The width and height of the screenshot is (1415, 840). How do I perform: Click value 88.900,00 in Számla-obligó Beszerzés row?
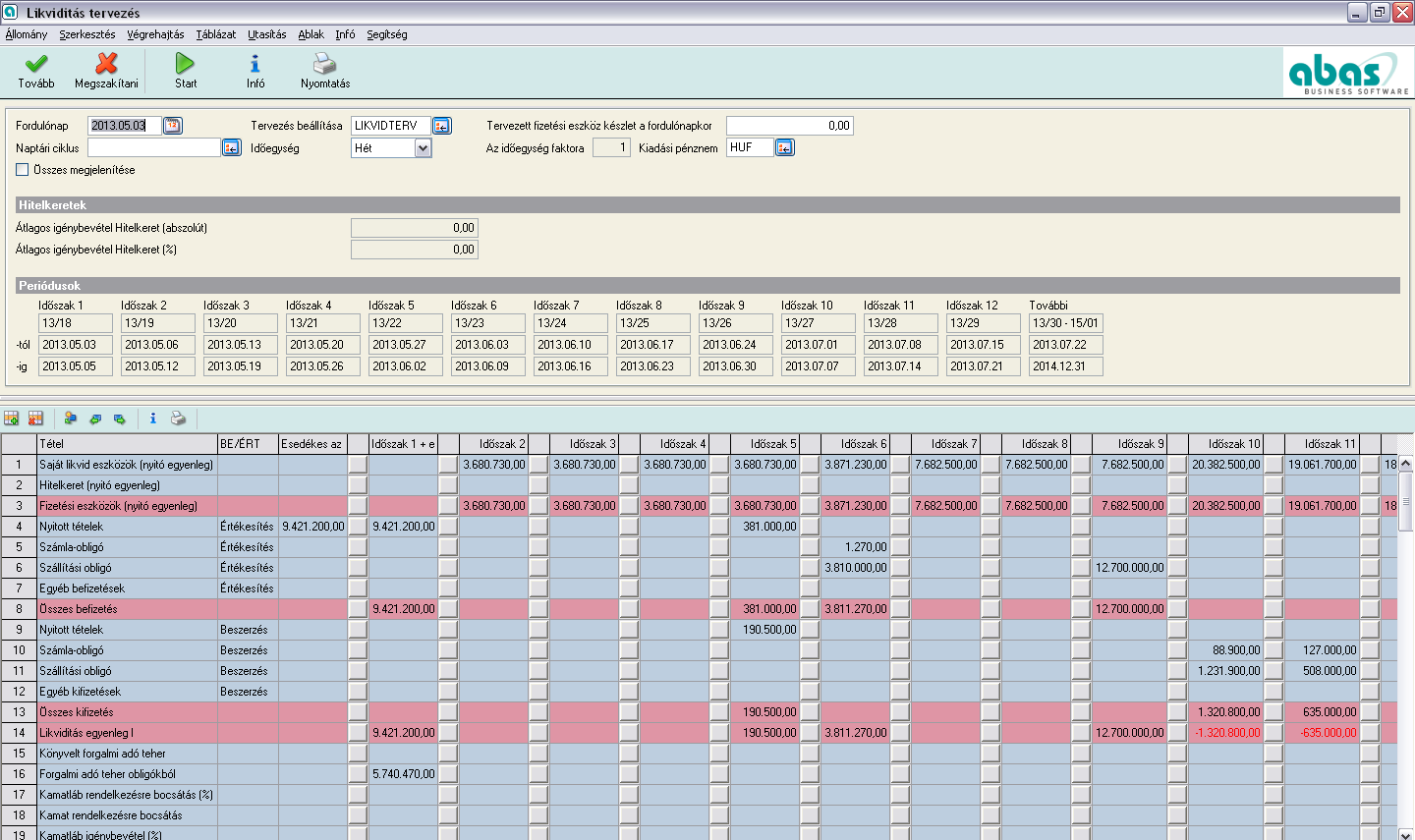pyautogui.click(x=1236, y=650)
